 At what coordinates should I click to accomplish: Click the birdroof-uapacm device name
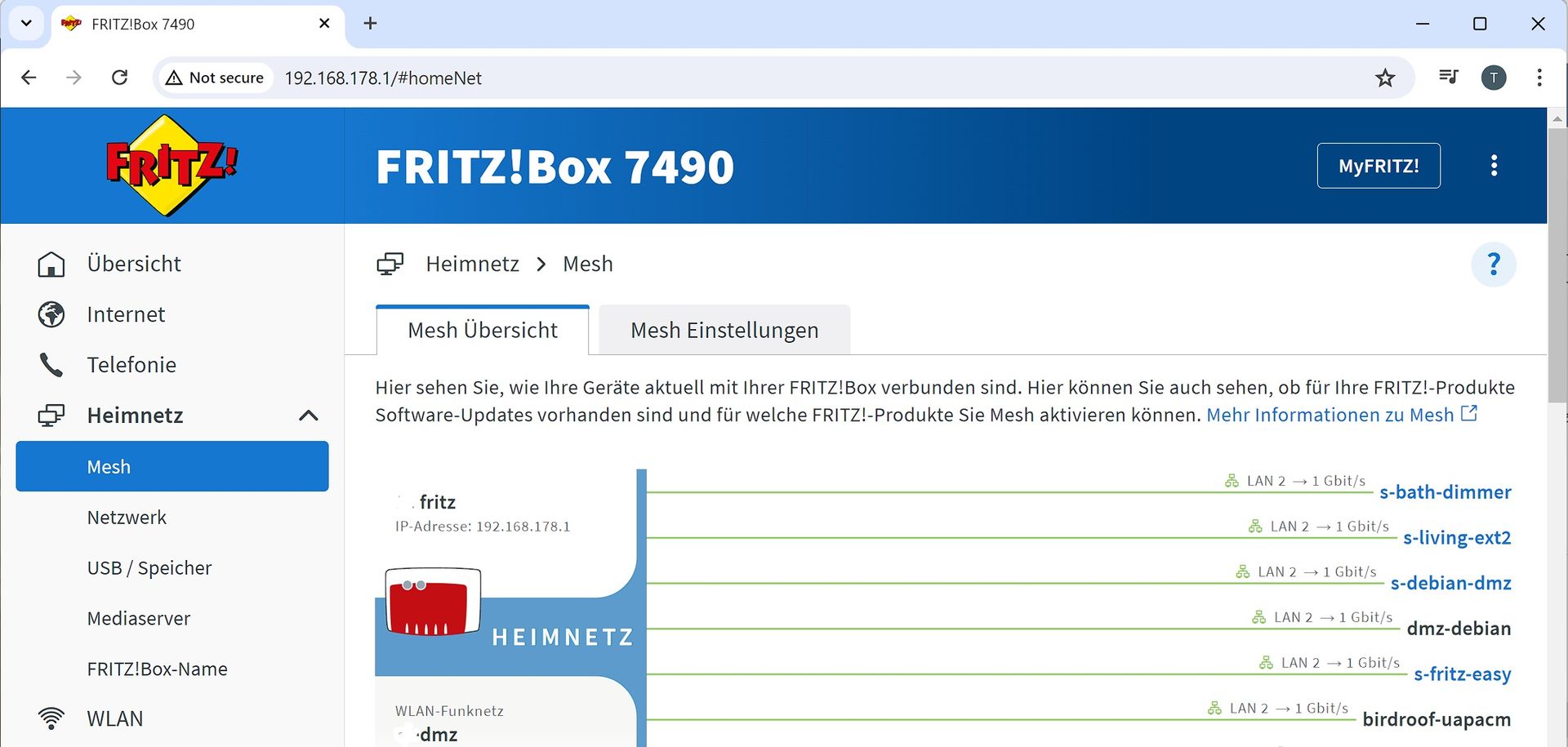pyautogui.click(x=1437, y=719)
